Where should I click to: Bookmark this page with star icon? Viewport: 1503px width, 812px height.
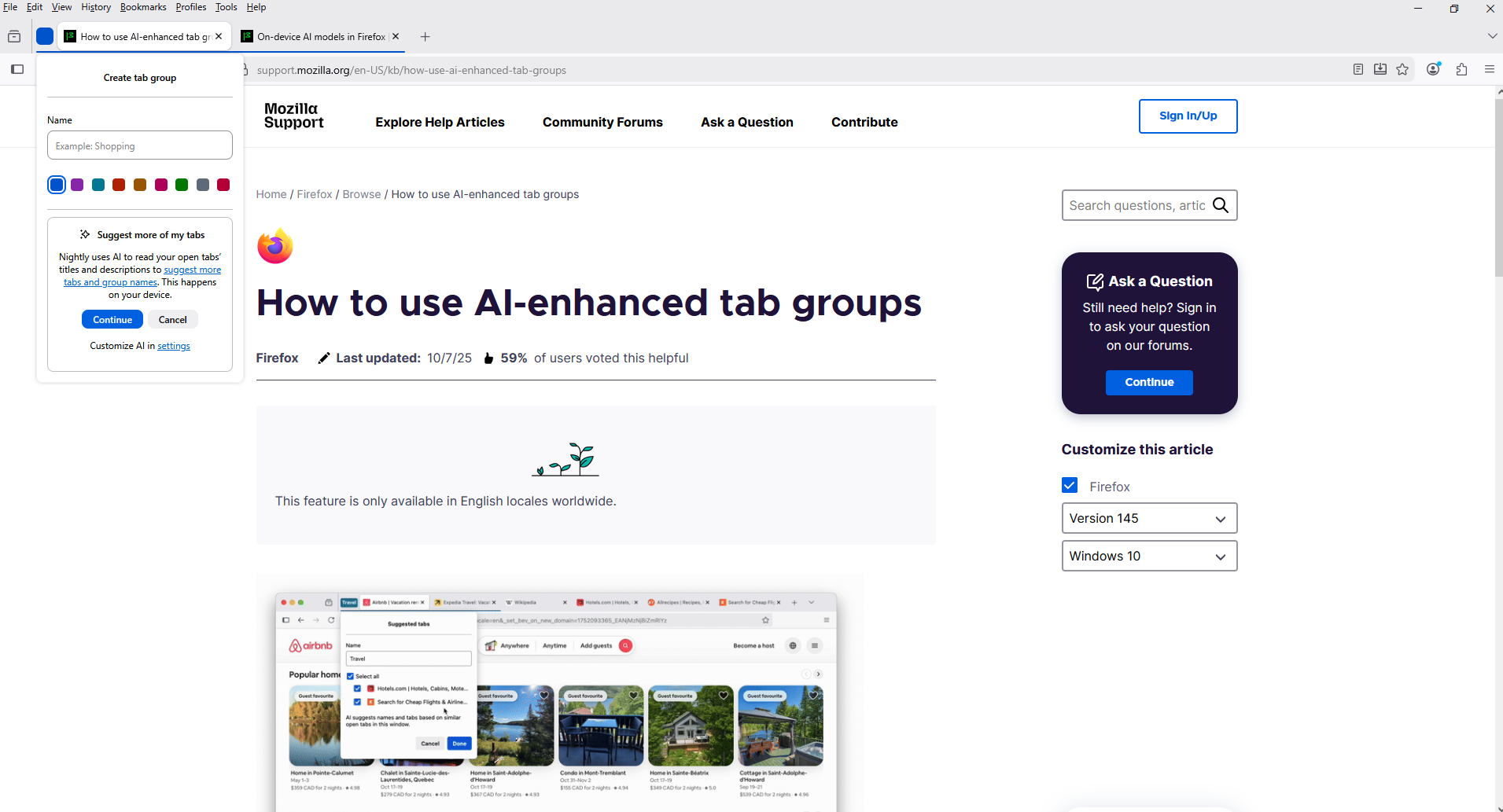pyautogui.click(x=1402, y=69)
